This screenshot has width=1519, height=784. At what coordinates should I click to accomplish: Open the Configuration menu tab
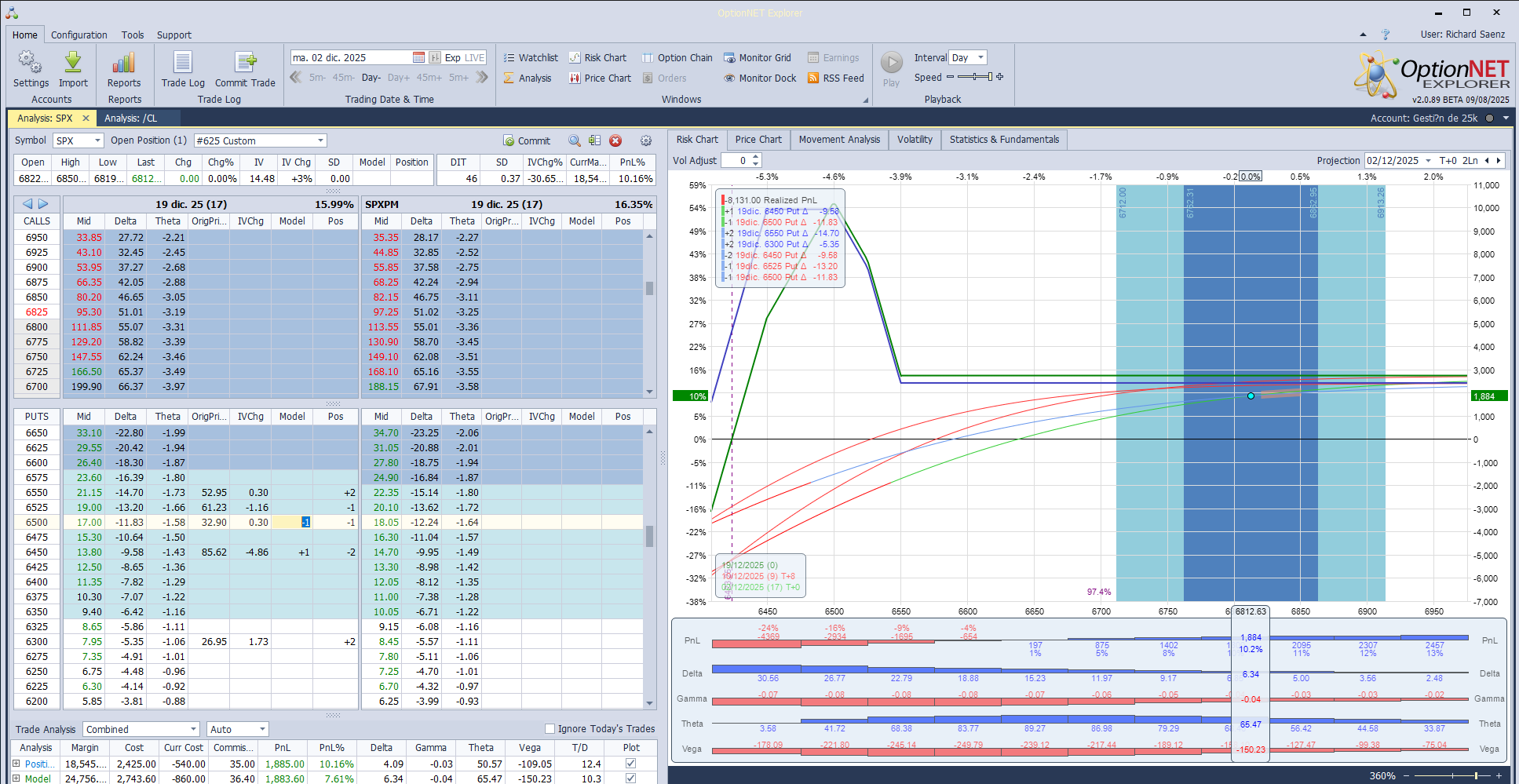pos(79,35)
